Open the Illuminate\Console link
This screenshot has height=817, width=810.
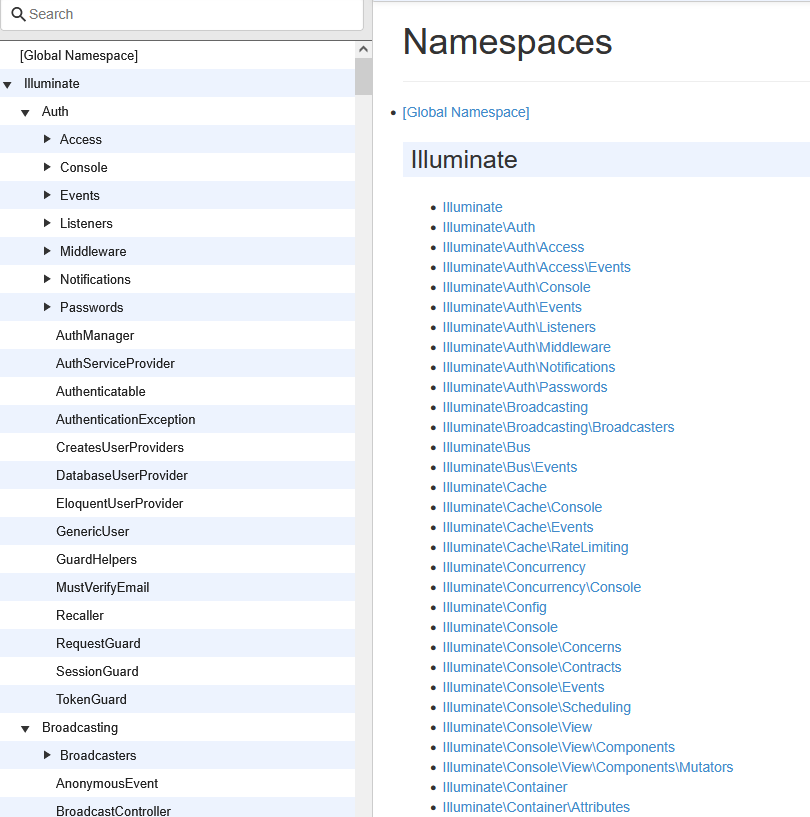tap(500, 627)
